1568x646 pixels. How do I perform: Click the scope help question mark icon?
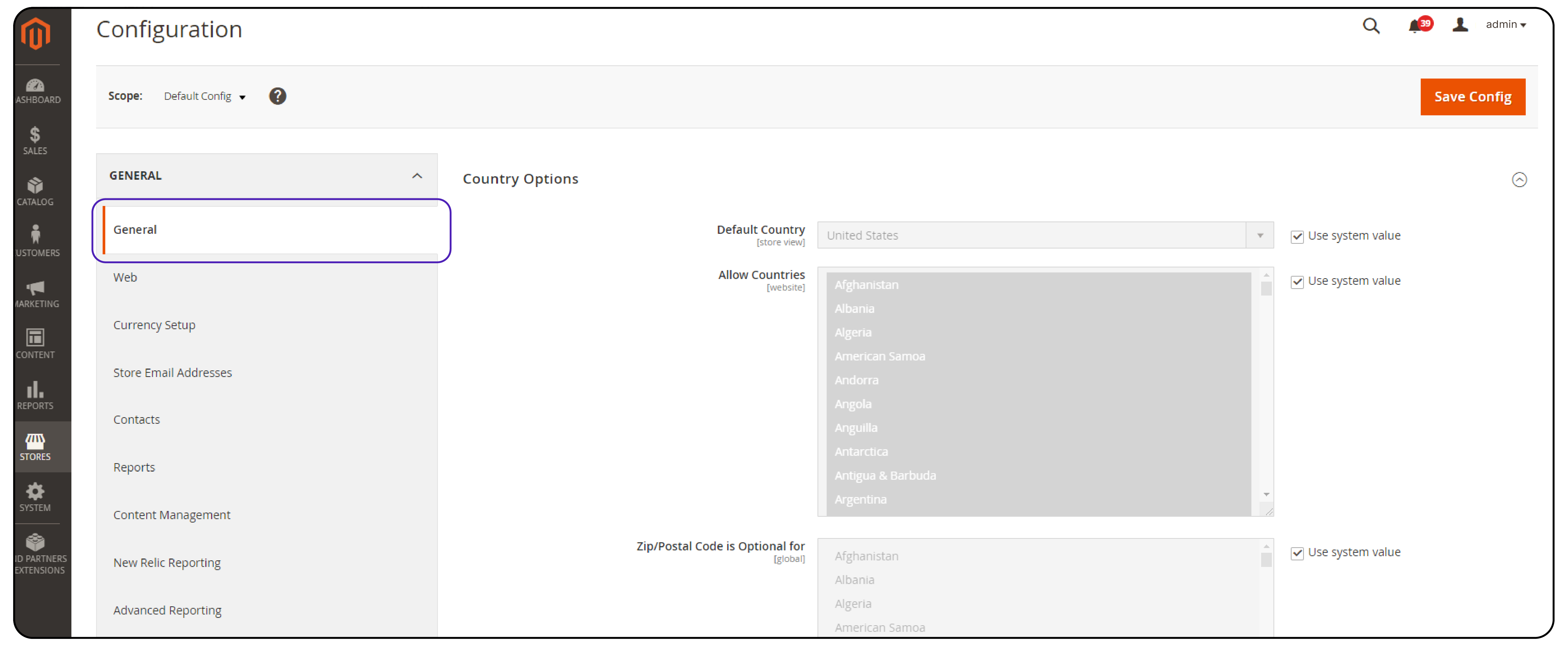click(277, 96)
